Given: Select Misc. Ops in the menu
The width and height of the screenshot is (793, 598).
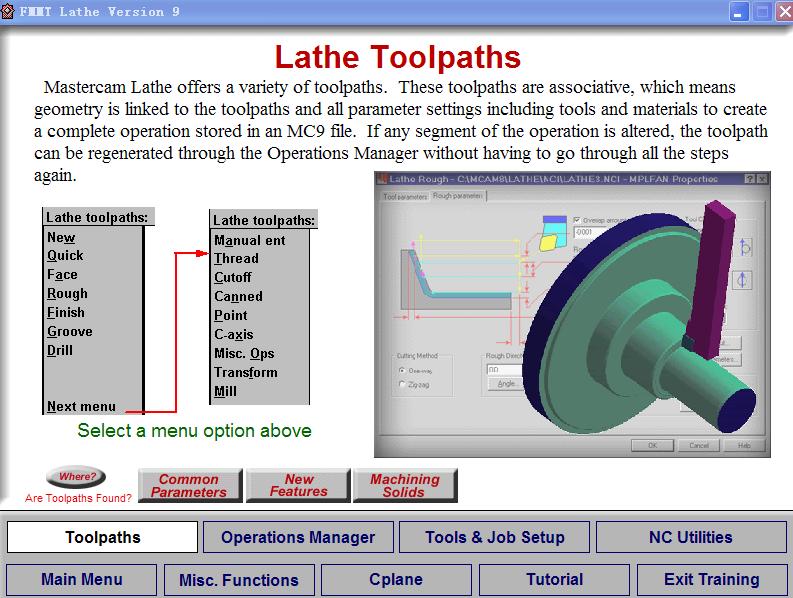Looking at the screenshot, I should click(244, 354).
